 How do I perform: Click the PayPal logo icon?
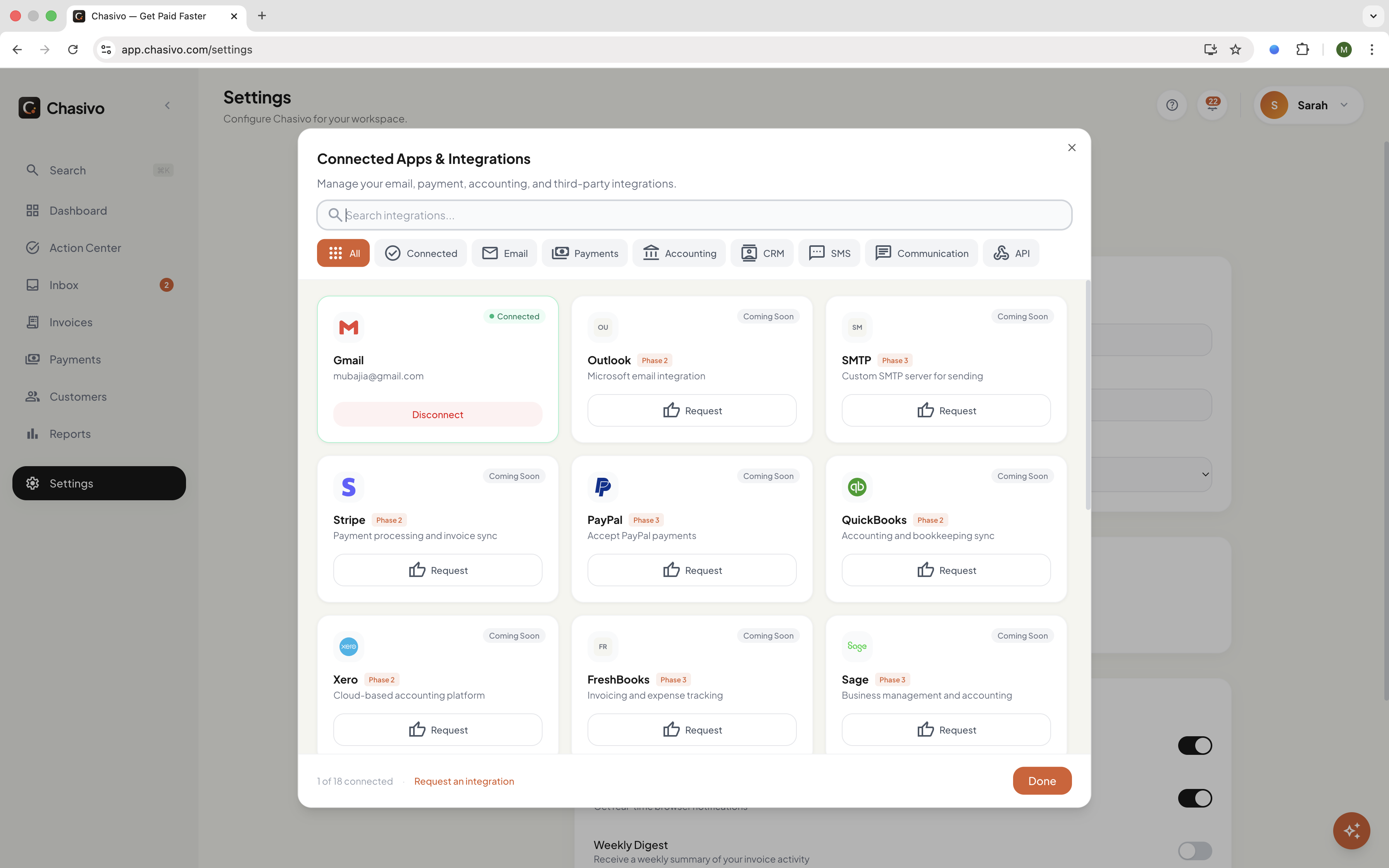click(x=603, y=487)
